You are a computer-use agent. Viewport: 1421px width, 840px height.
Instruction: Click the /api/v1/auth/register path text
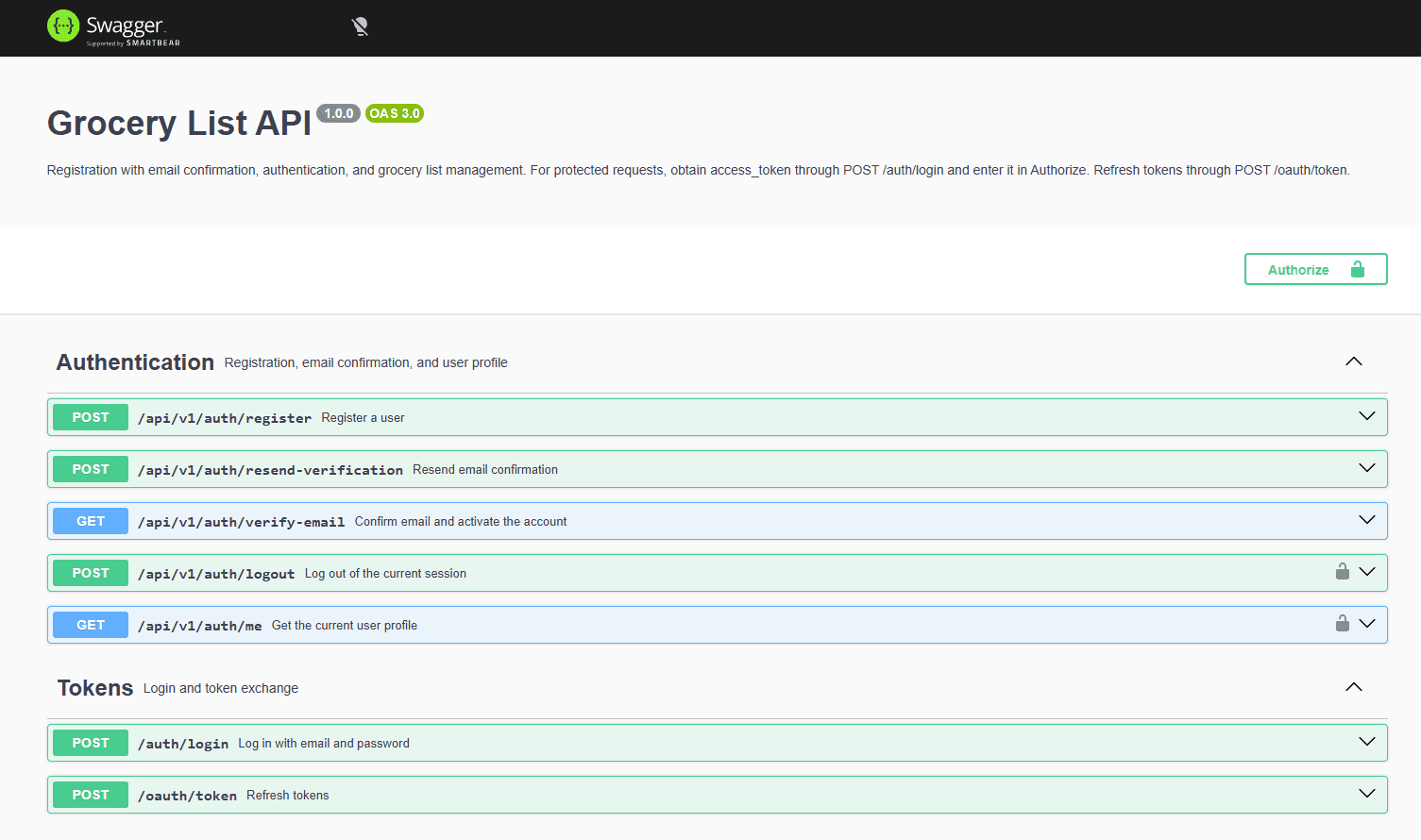click(x=225, y=418)
